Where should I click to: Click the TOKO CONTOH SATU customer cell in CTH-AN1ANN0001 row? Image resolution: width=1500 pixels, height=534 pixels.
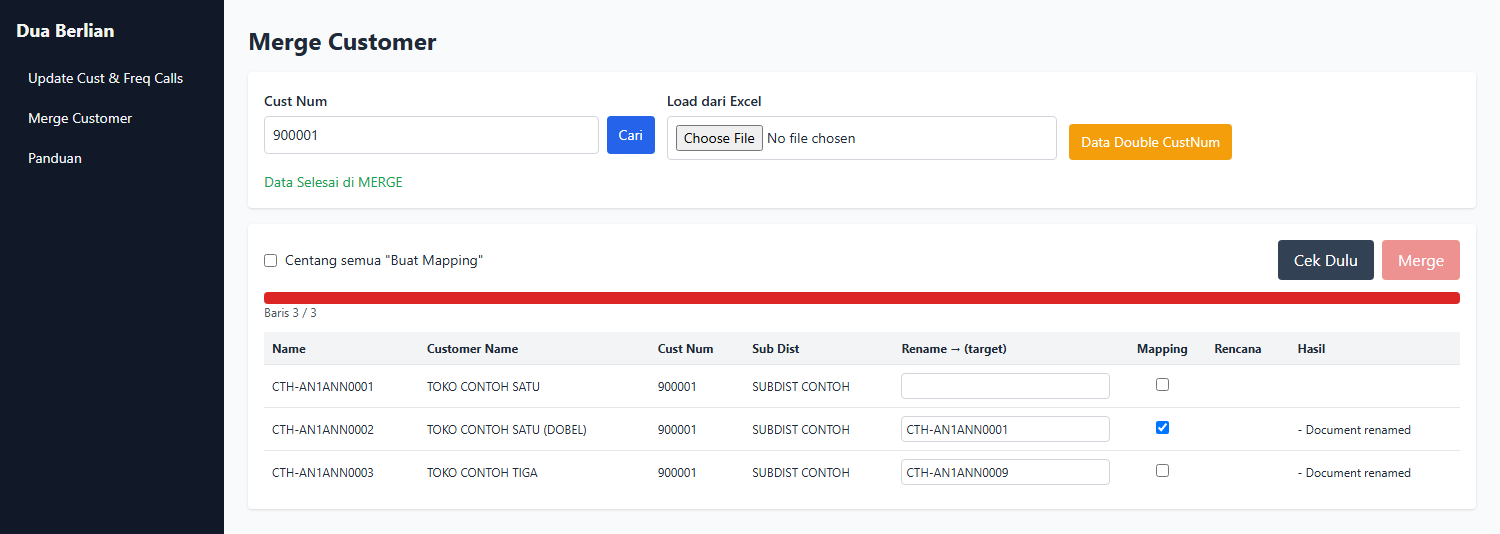tap(483, 386)
